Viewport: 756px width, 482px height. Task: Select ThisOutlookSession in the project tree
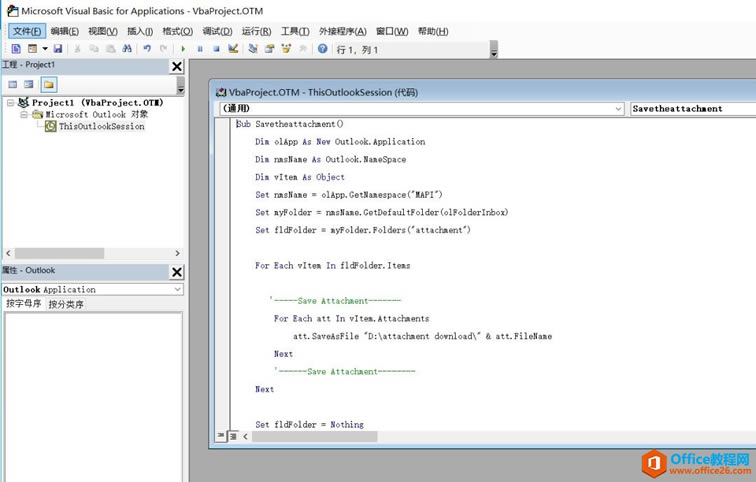pyautogui.click(x=101, y=127)
